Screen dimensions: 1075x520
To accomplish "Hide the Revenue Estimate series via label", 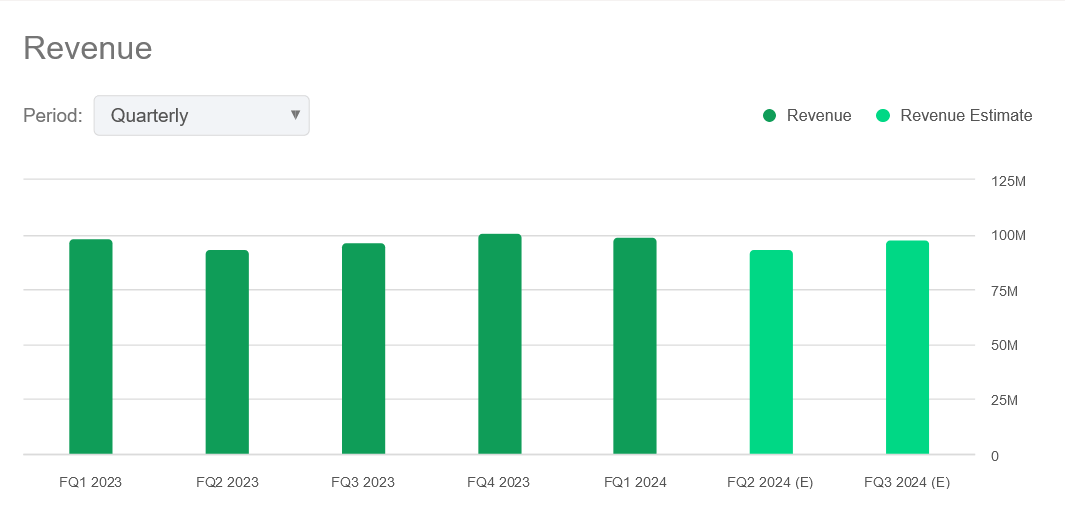I will (966, 116).
